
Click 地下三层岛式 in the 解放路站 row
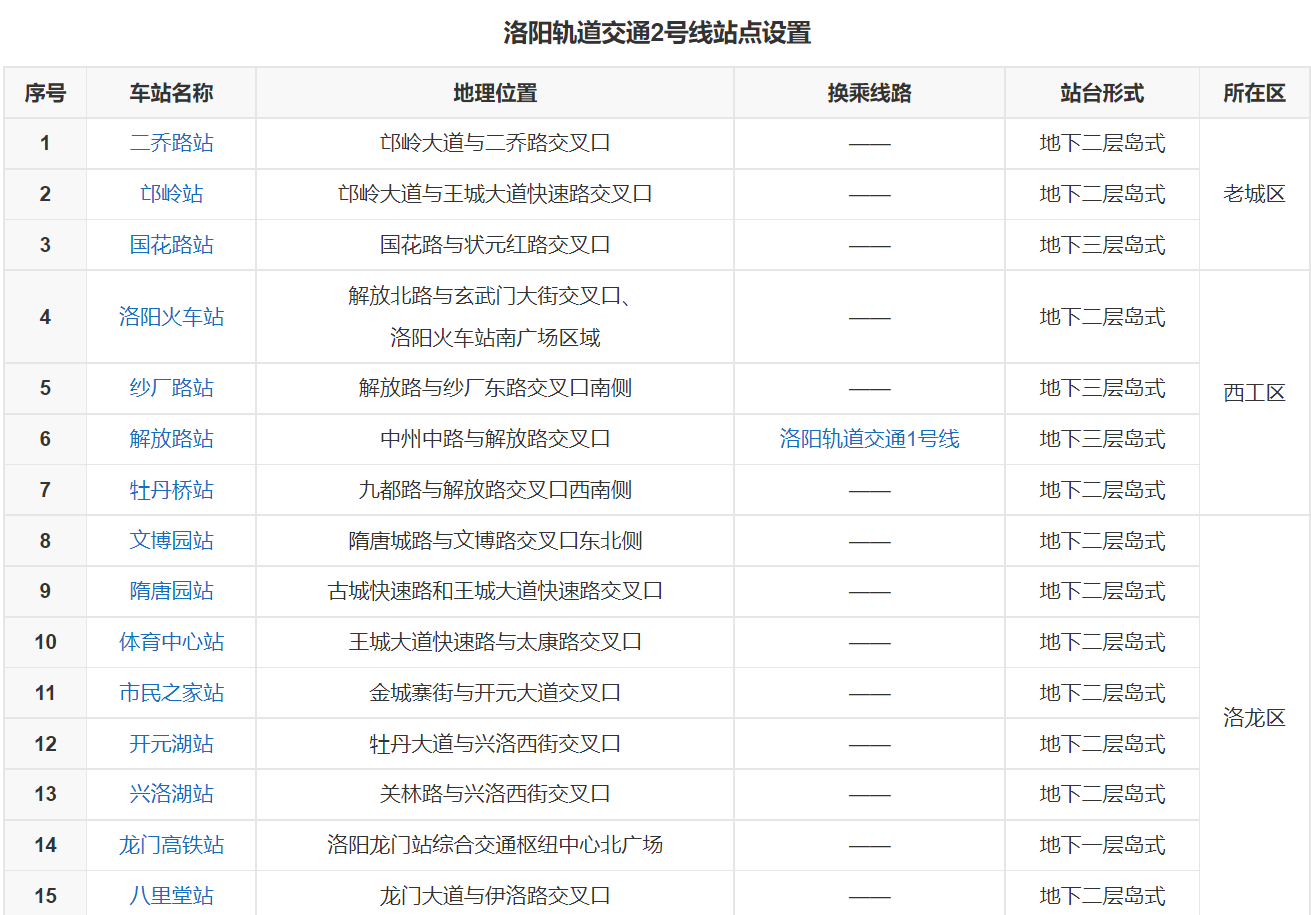click(x=1102, y=439)
